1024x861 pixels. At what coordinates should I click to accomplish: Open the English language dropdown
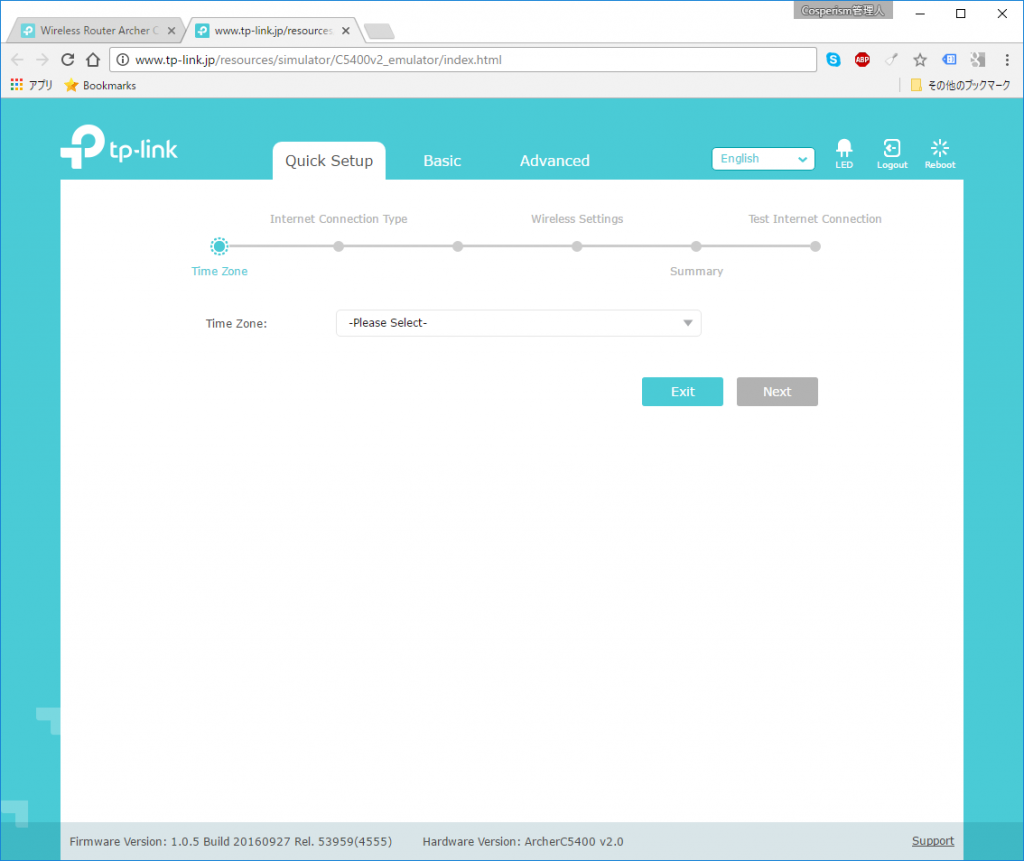click(x=763, y=159)
